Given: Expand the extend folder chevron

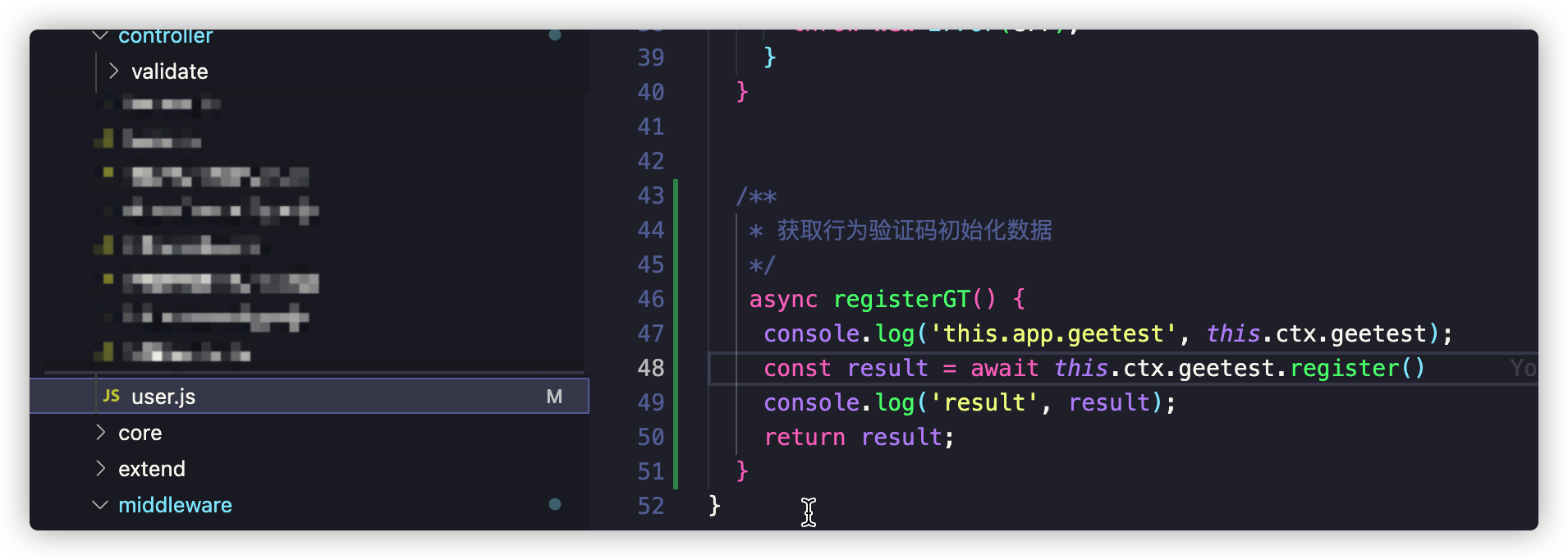Looking at the screenshot, I should (x=100, y=468).
